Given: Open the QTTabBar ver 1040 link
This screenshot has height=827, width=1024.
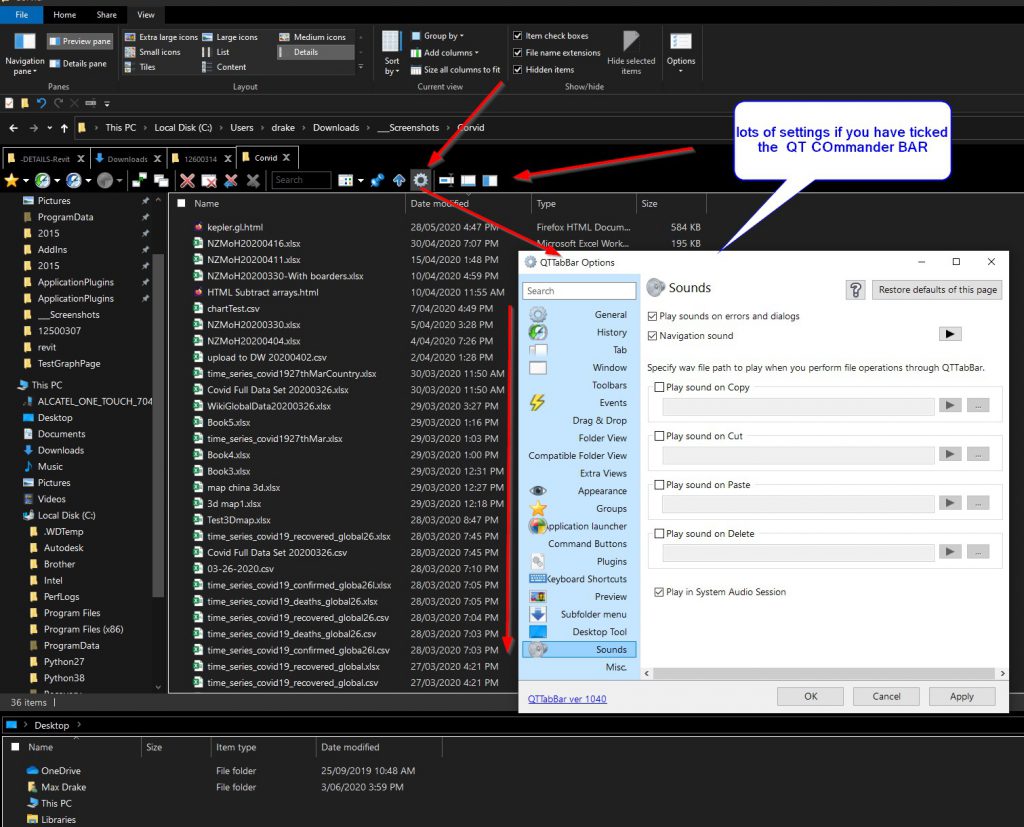Looking at the screenshot, I should coord(567,699).
